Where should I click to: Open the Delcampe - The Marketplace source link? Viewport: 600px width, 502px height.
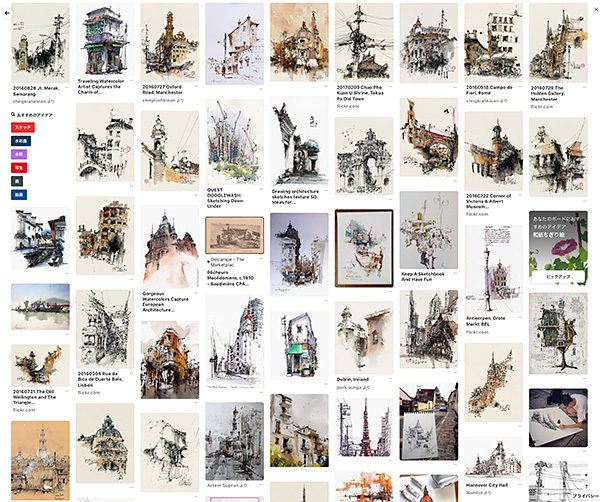coord(227,262)
